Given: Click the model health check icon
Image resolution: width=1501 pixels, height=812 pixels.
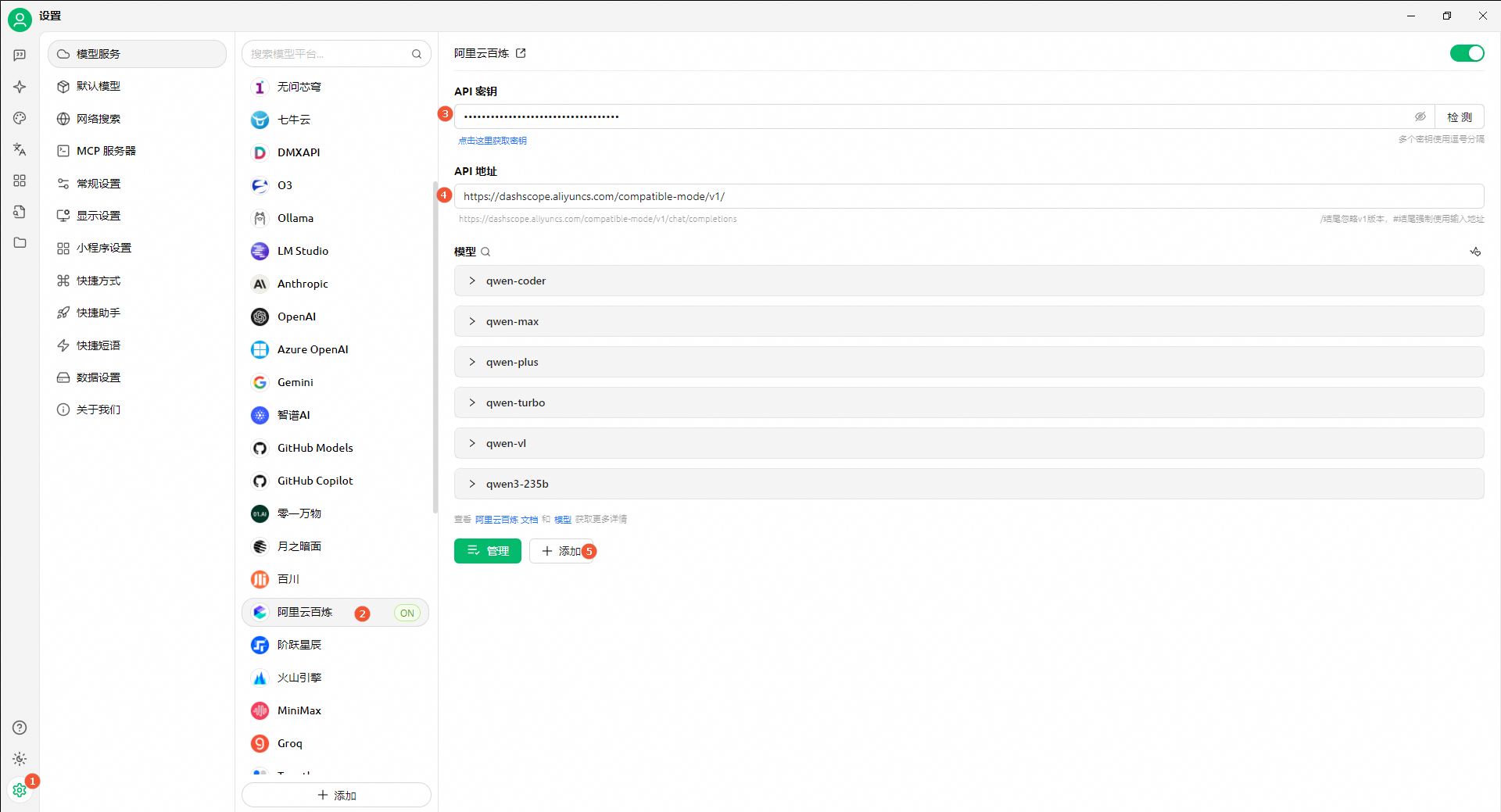Looking at the screenshot, I should [1475, 252].
